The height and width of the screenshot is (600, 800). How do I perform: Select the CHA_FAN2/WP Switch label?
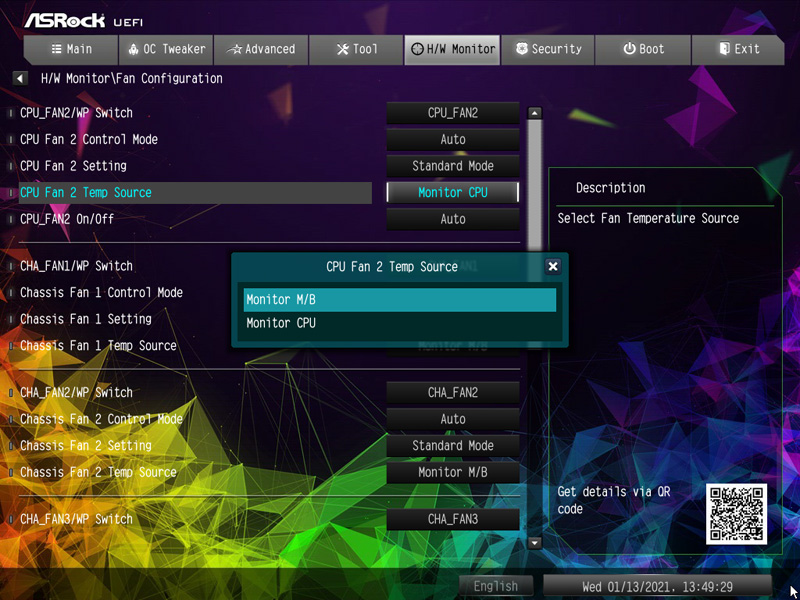(76, 392)
